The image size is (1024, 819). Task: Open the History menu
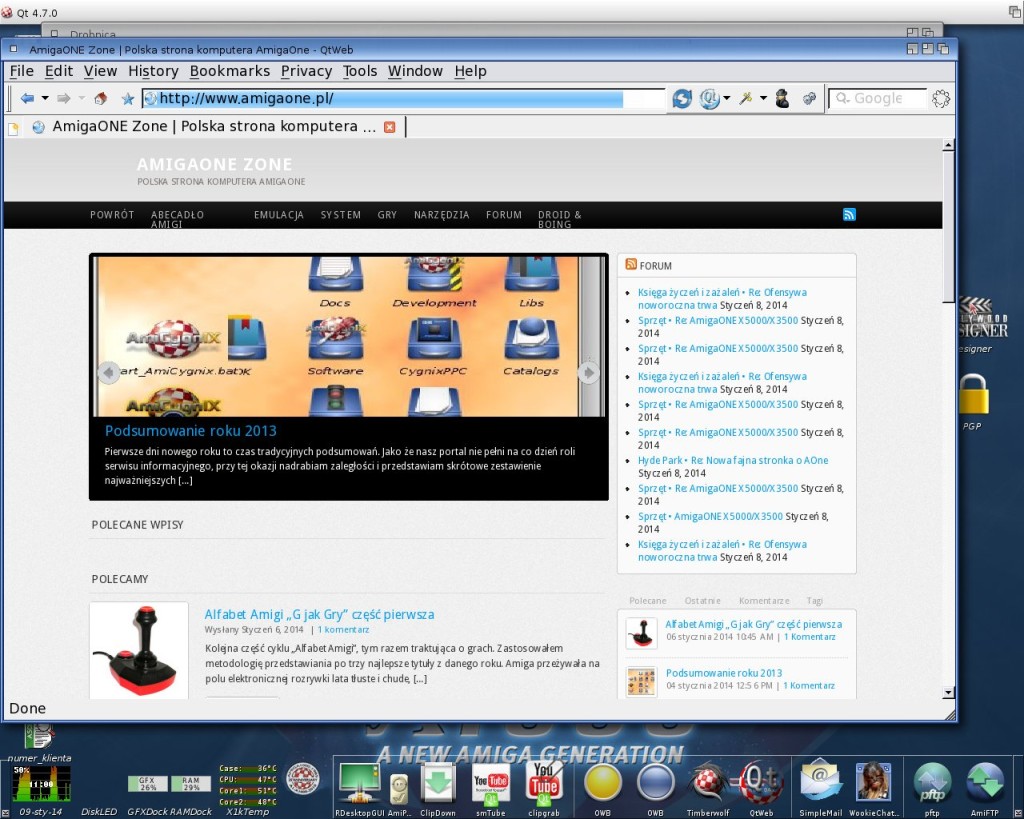pyautogui.click(x=153, y=71)
